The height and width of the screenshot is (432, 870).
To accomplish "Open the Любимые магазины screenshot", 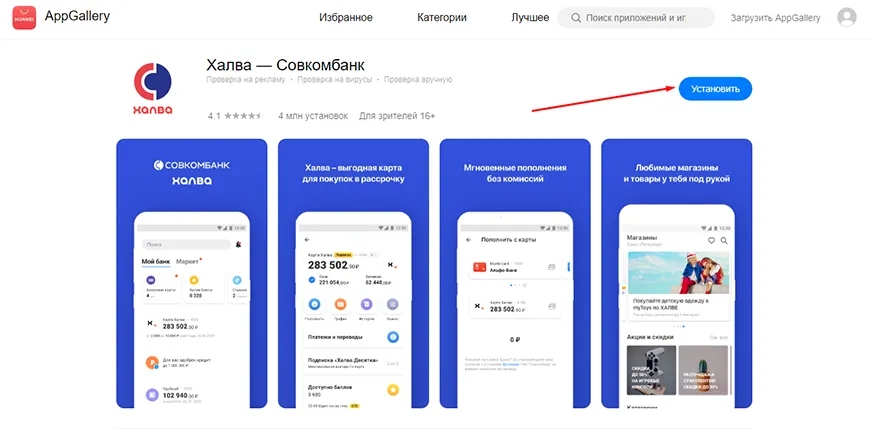I will (676, 273).
